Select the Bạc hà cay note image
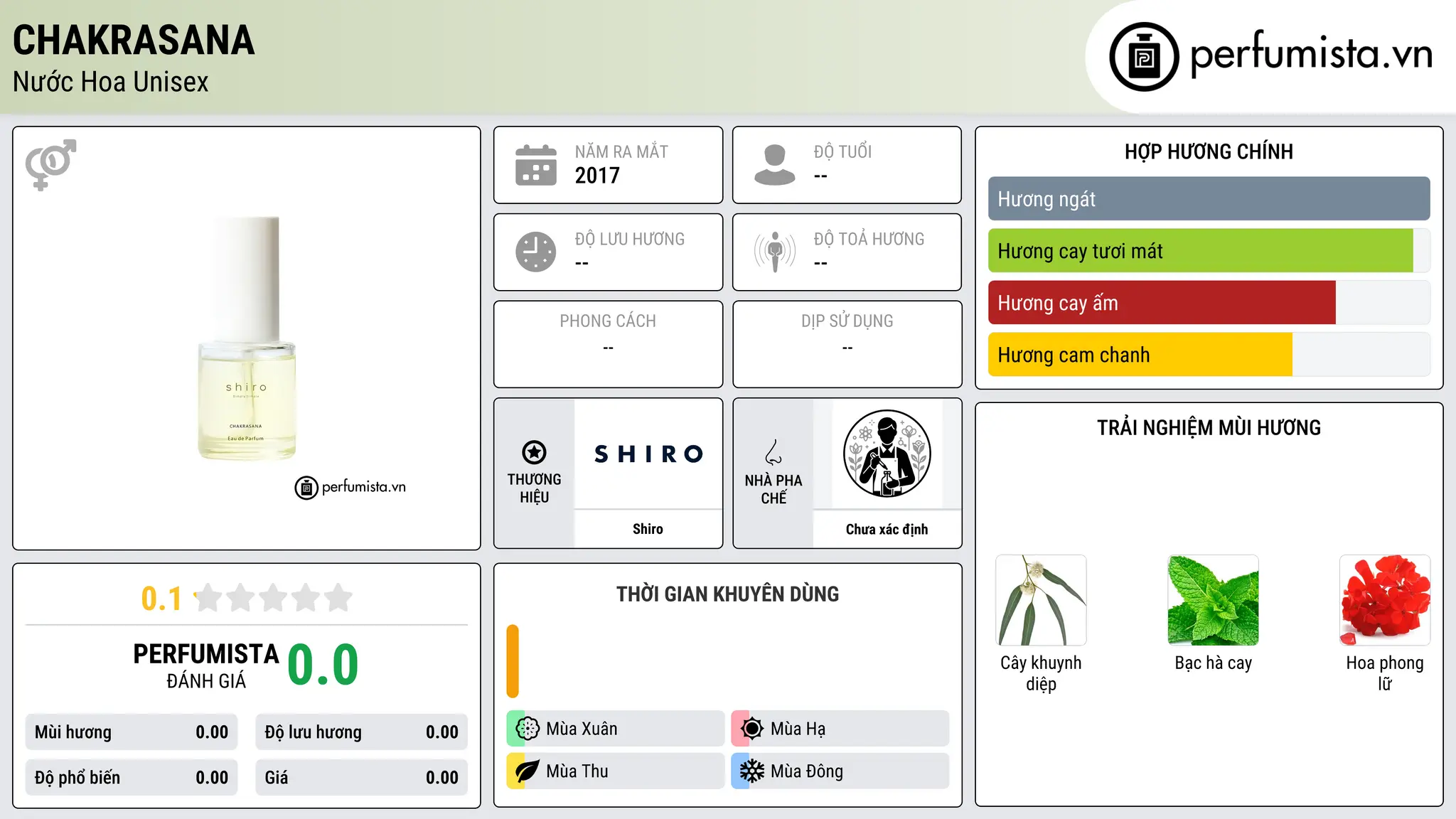The width and height of the screenshot is (1456, 819). click(1213, 600)
